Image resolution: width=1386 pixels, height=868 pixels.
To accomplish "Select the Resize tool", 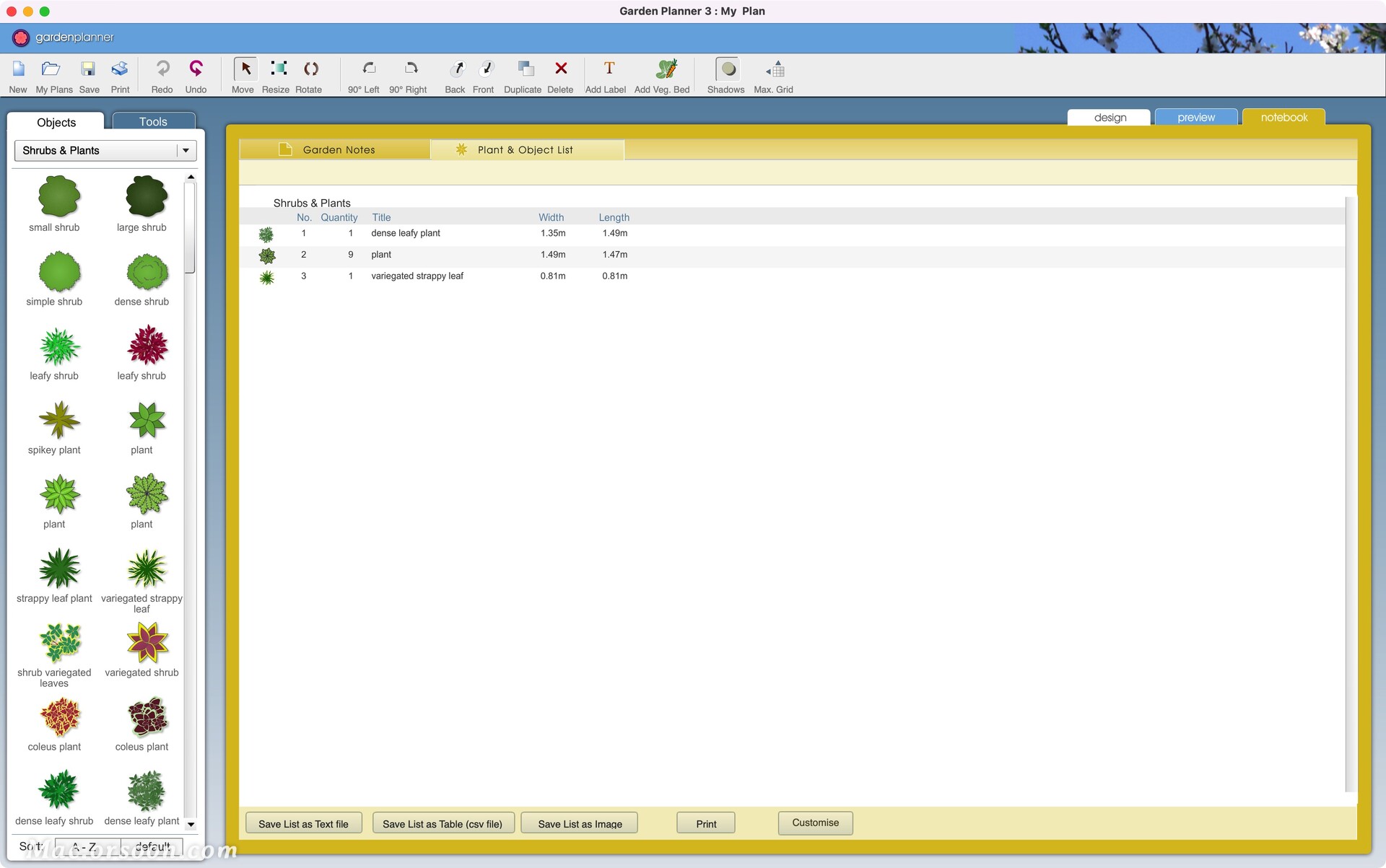I will coord(278,69).
